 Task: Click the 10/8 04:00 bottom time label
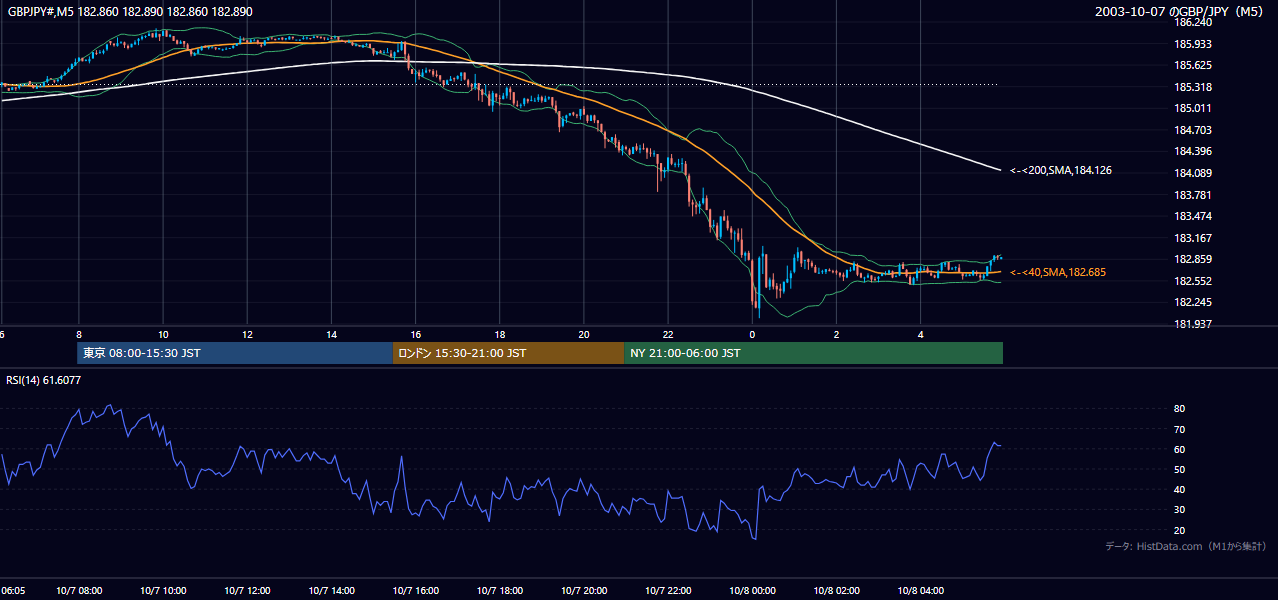coord(921,590)
